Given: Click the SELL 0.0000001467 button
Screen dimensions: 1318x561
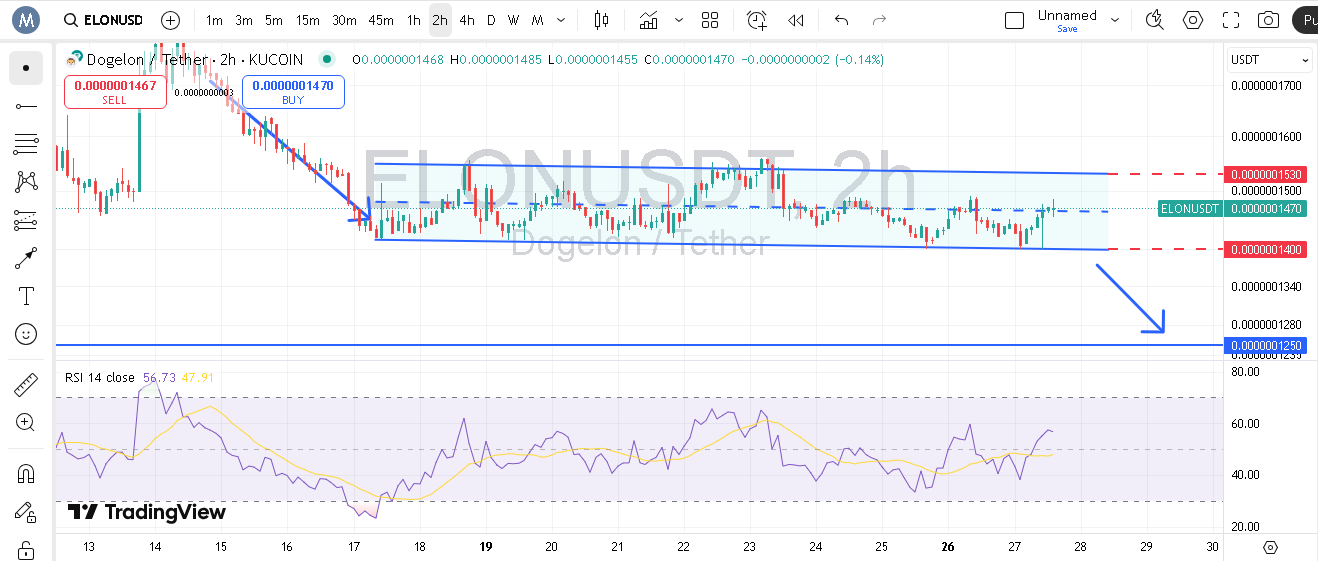Looking at the screenshot, I should (114, 92).
